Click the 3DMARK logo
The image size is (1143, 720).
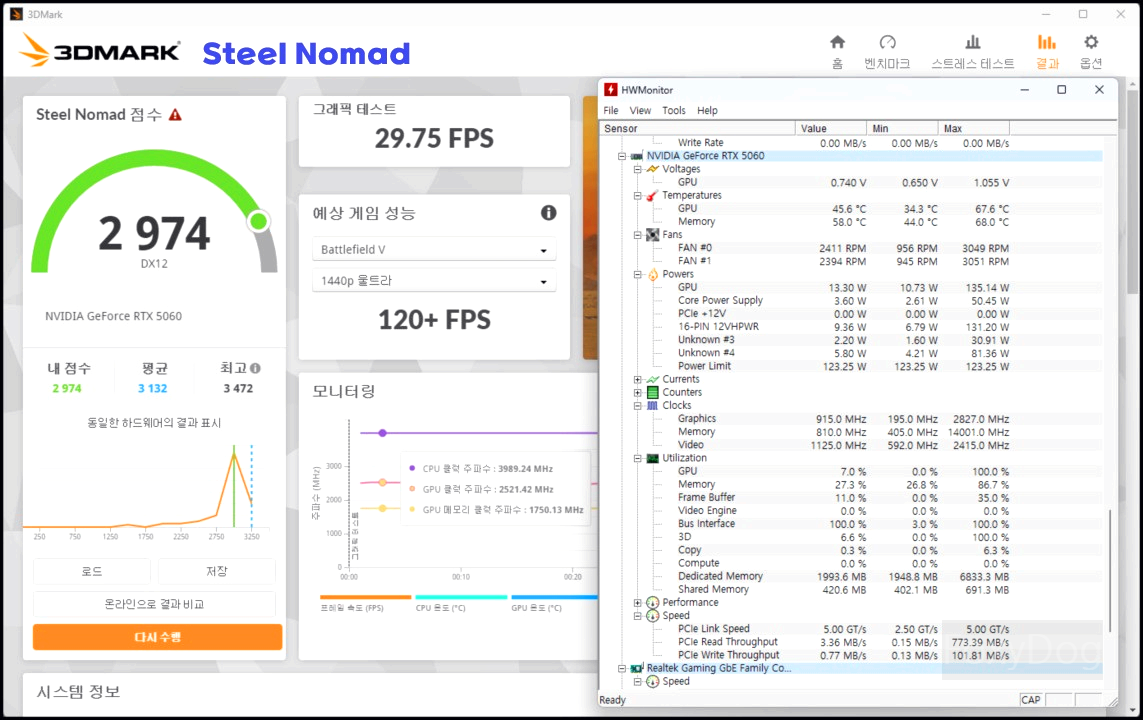coord(99,52)
